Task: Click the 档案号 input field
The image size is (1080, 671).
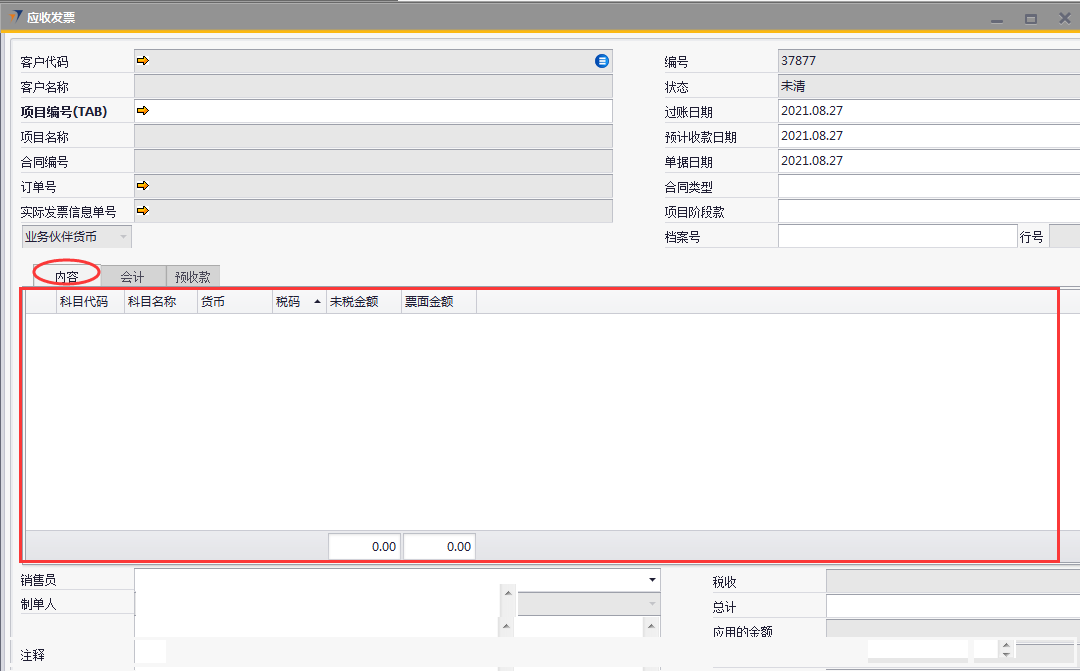Action: (x=896, y=236)
